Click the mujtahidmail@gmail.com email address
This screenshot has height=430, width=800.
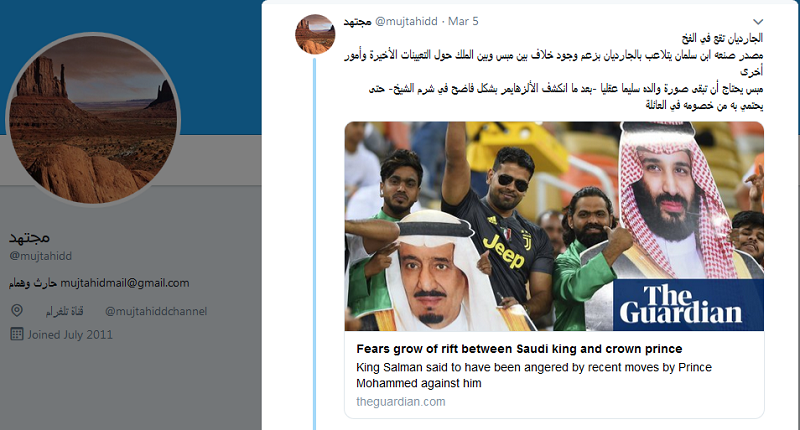[x=118, y=283]
